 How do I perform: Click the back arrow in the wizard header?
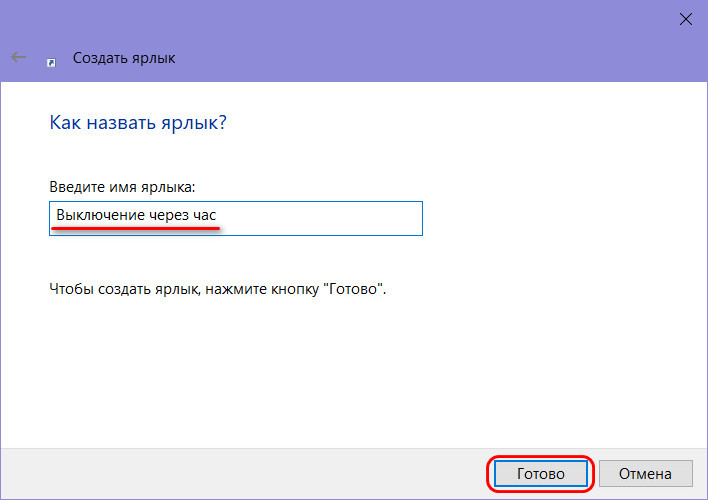(19, 57)
